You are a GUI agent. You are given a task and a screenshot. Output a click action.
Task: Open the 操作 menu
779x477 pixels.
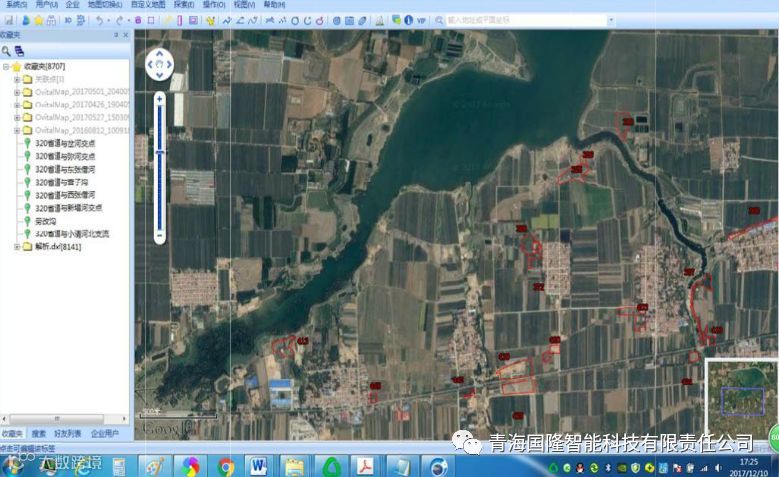(214, 4)
